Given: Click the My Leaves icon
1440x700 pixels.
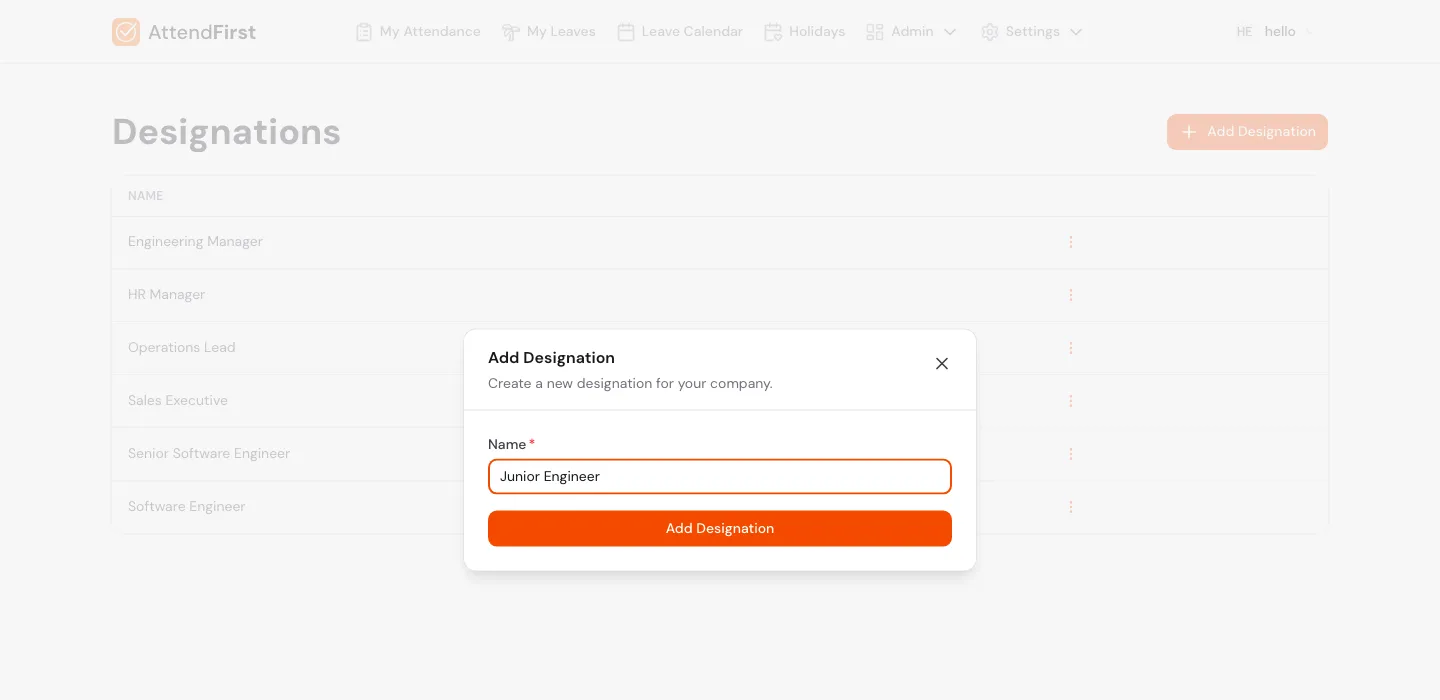Looking at the screenshot, I should coord(511,31).
